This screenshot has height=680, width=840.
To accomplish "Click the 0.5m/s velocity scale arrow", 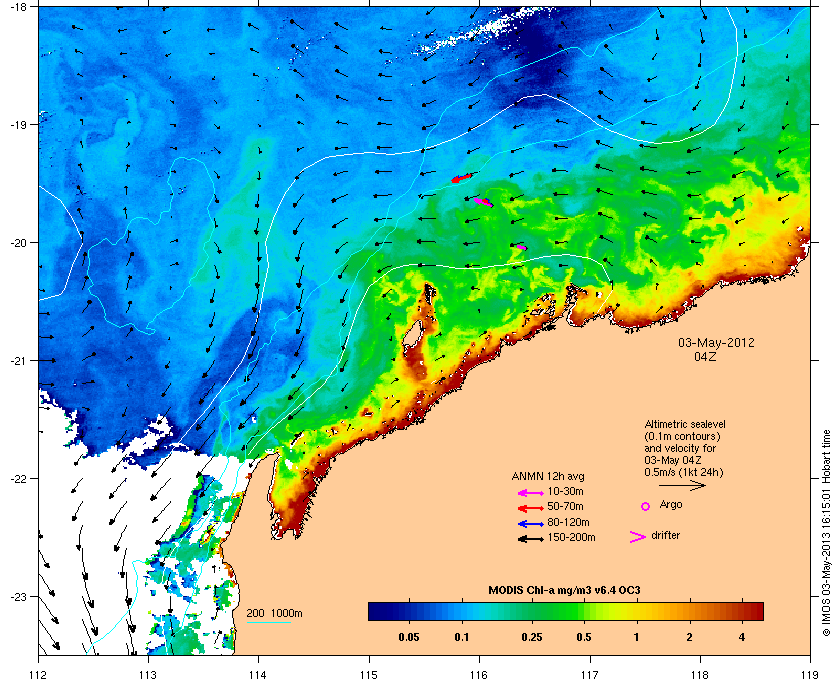I will tap(682, 485).
